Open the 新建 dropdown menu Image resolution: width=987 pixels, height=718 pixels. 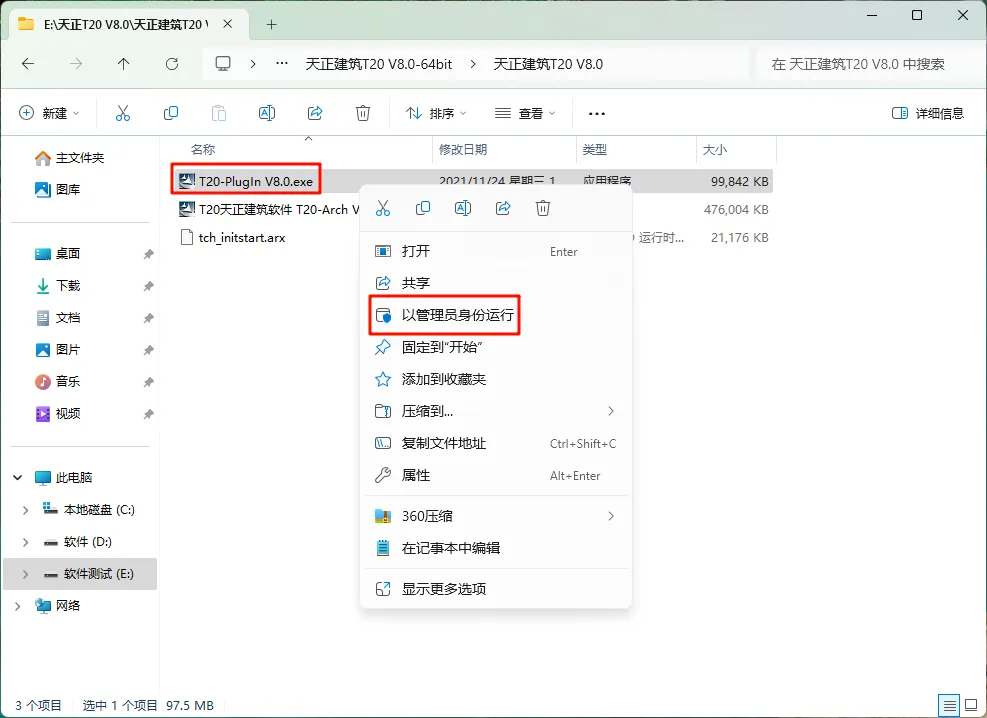pyautogui.click(x=49, y=113)
